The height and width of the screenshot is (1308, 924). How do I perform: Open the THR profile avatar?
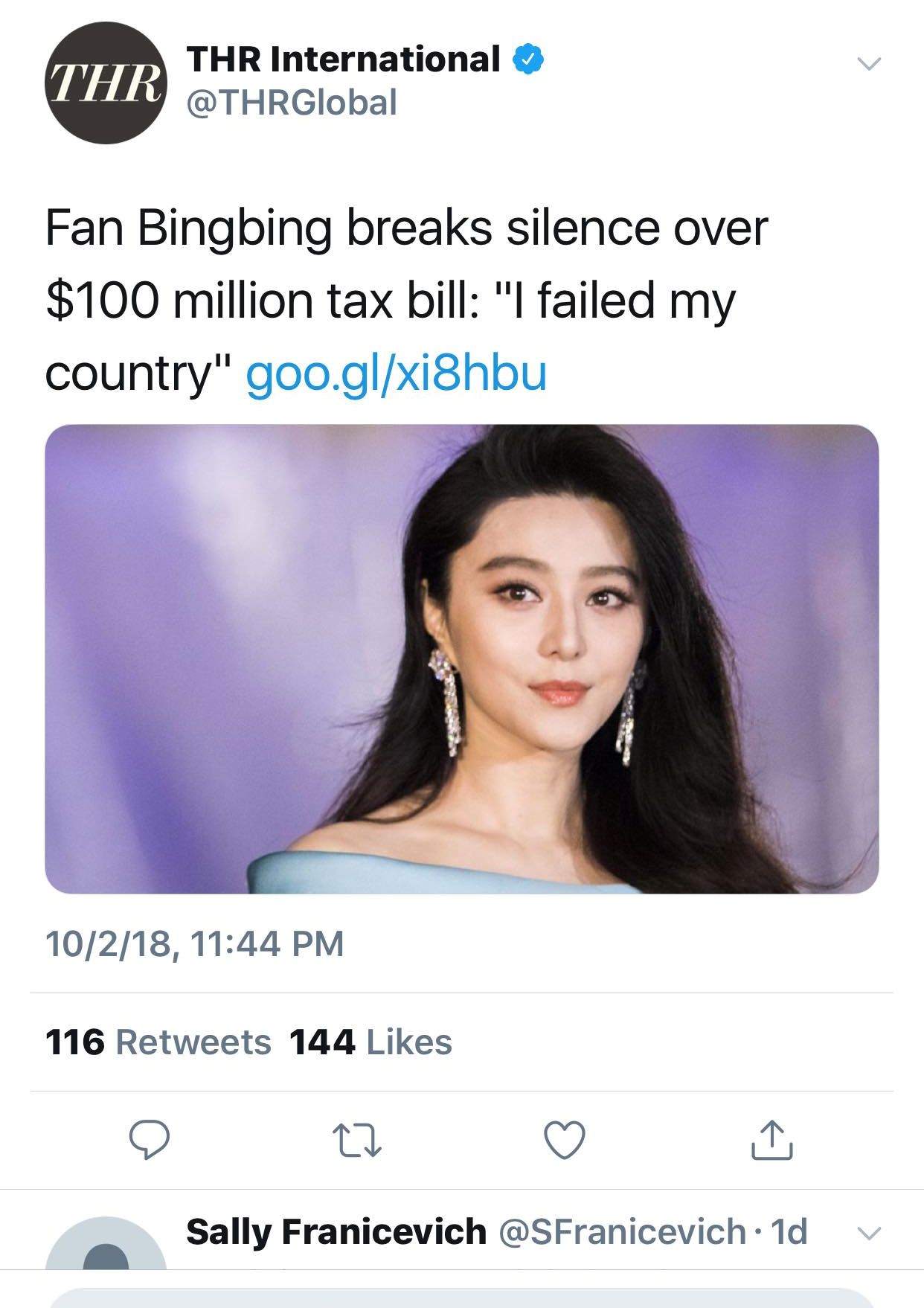pos(106,83)
